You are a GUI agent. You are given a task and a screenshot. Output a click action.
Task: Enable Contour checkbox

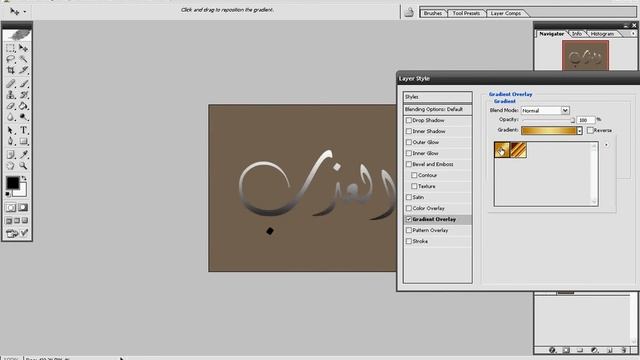[414, 176]
